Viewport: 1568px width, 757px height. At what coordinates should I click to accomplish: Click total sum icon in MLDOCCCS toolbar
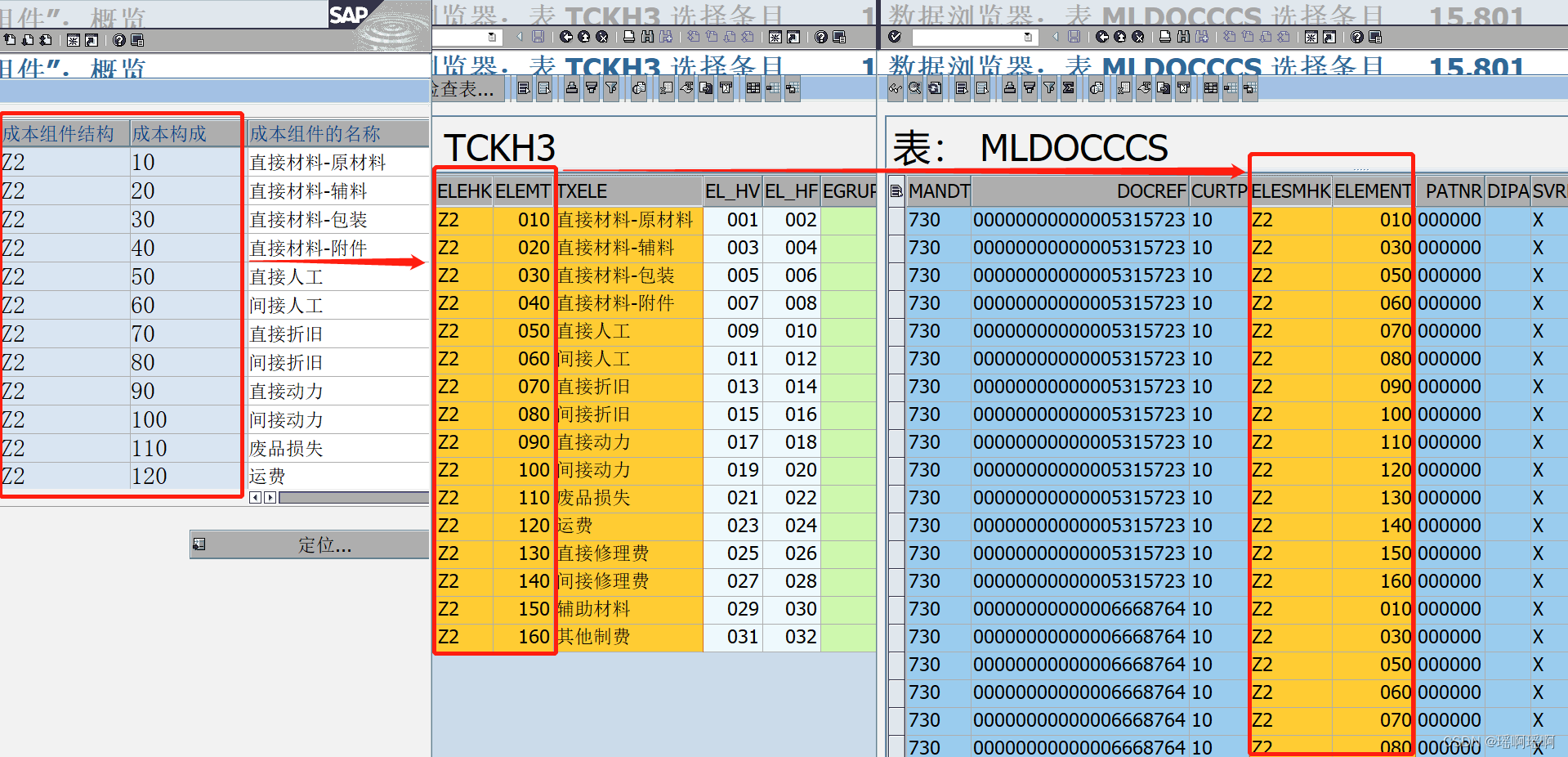click(x=1068, y=88)
